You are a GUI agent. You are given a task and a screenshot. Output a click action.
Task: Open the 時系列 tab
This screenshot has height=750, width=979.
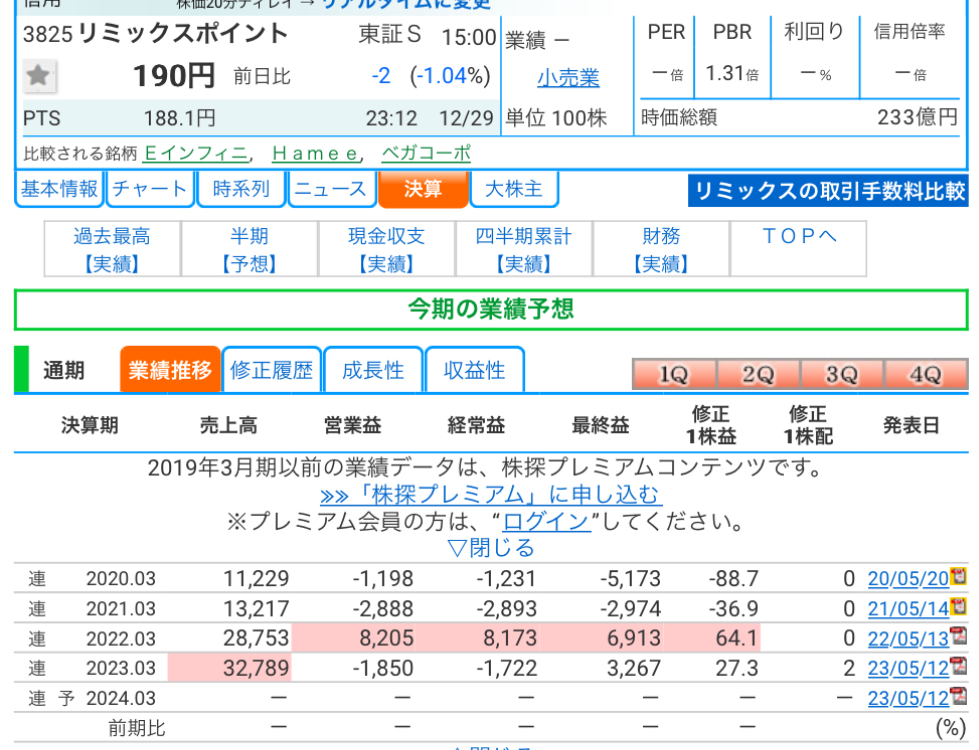click(x=241, y=189)
